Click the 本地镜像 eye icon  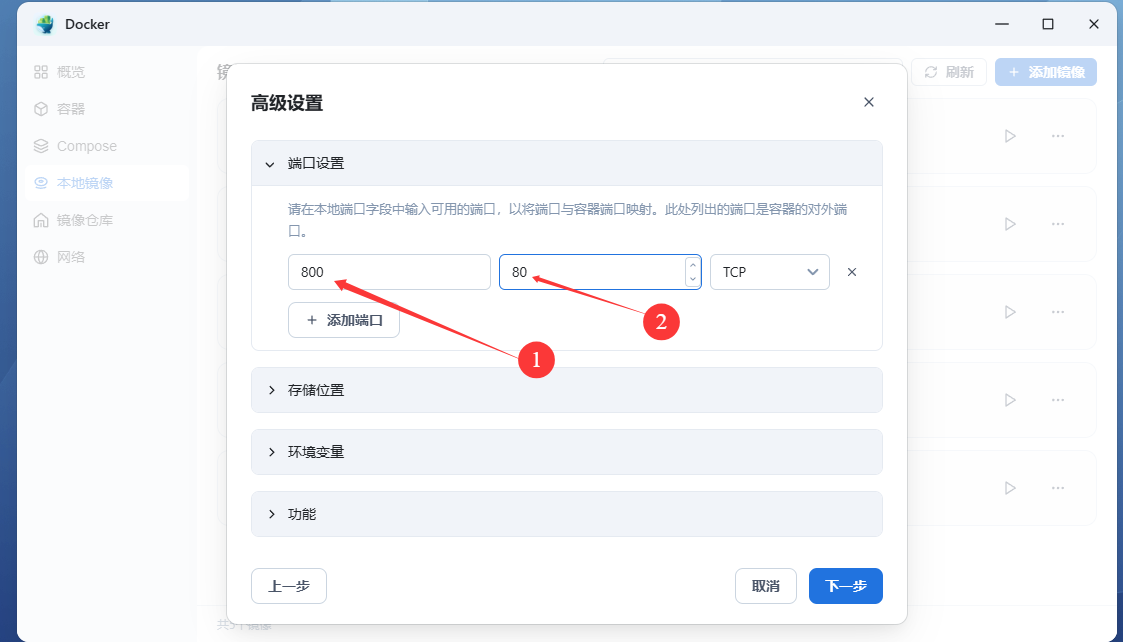(x=41, y=183)
